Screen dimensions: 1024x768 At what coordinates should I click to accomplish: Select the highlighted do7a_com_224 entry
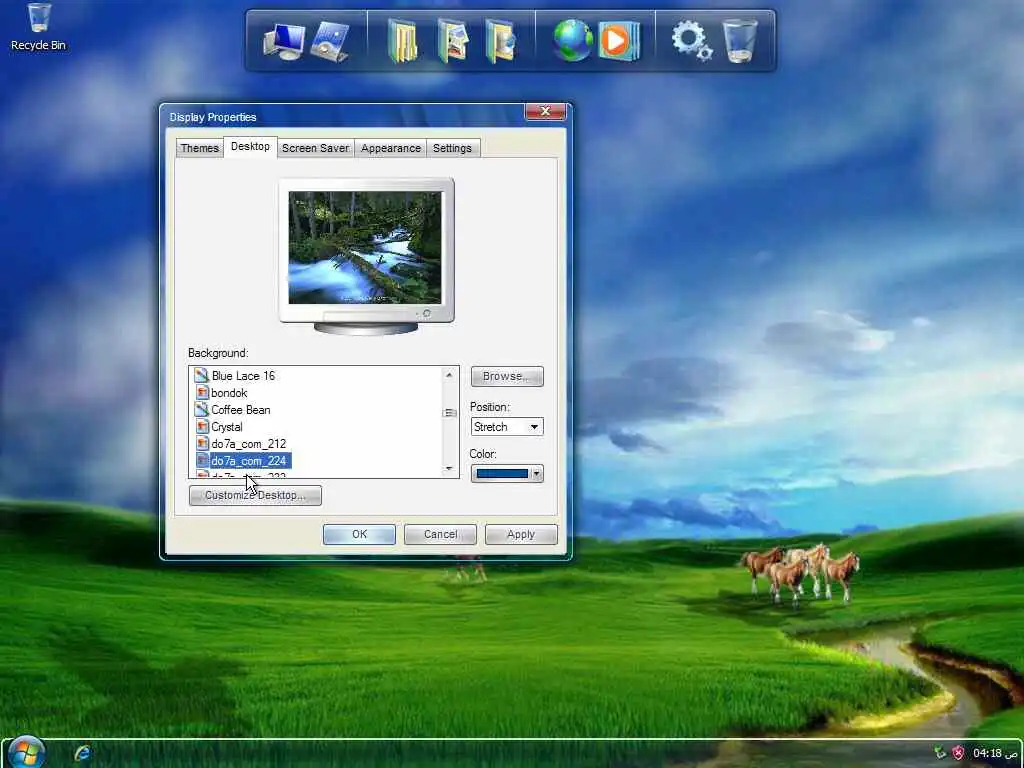click(250, 460)
